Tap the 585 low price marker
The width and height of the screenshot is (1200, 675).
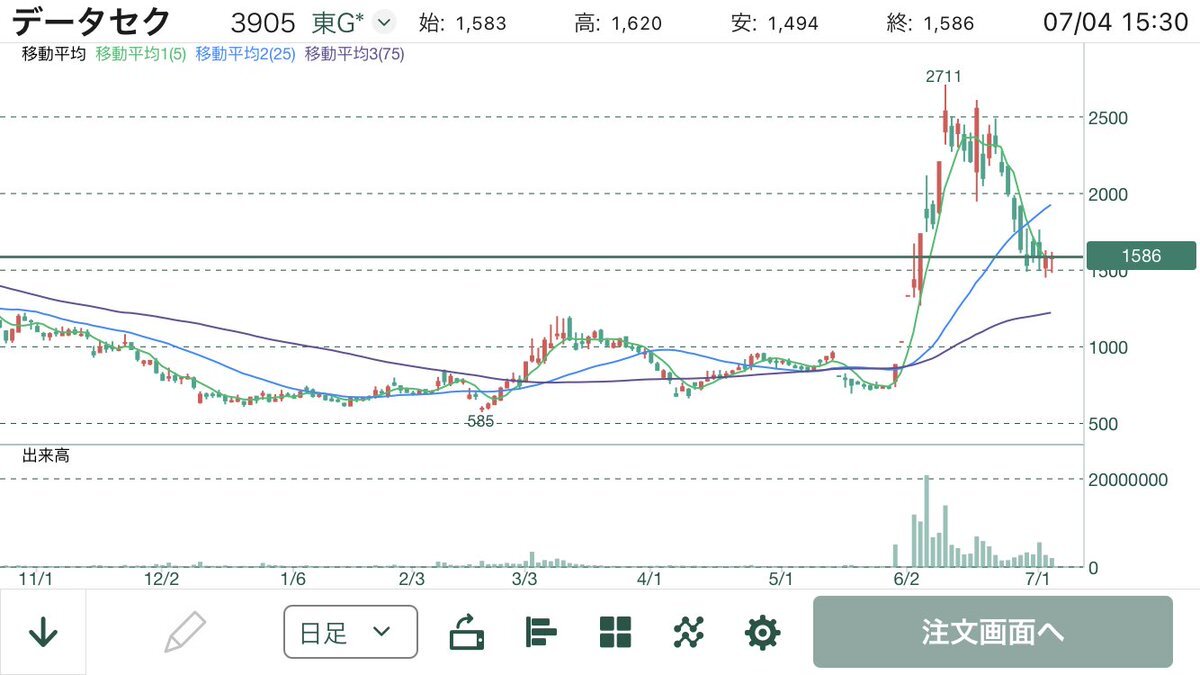pos(481,422)
